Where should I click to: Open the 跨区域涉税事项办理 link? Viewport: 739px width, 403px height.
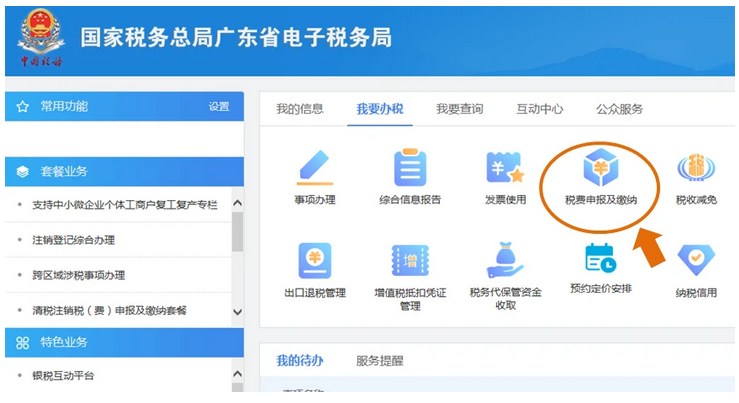[x=79, y=275]
